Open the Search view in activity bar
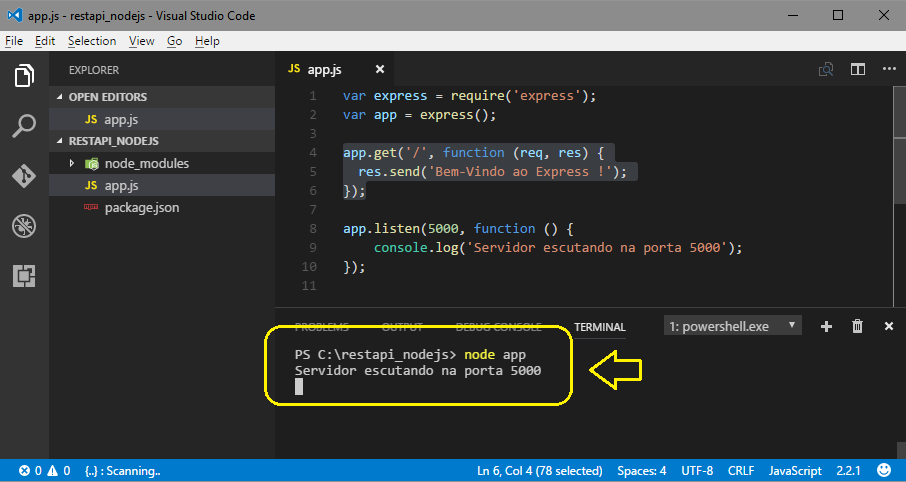 click(x=24, y=125)
